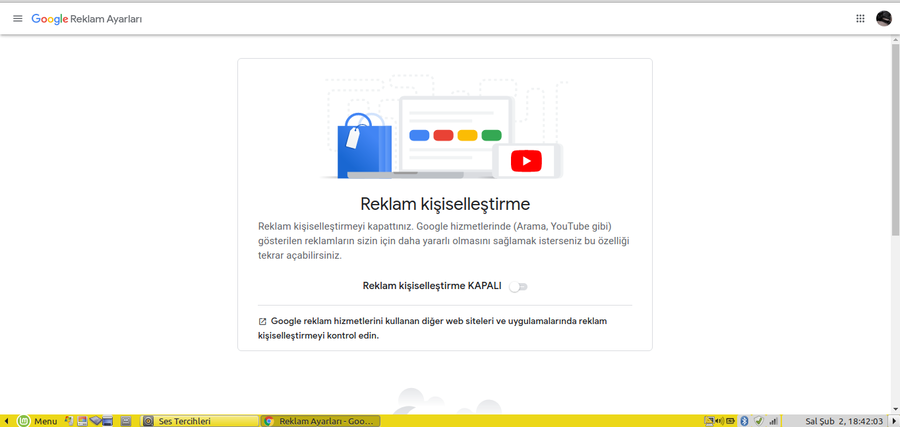The width and height of the screenshot is (900, 427).
Task: Turn on the Reklam kişiselleştirme switch
Action: pyautogui.click(x=518, y=286)
